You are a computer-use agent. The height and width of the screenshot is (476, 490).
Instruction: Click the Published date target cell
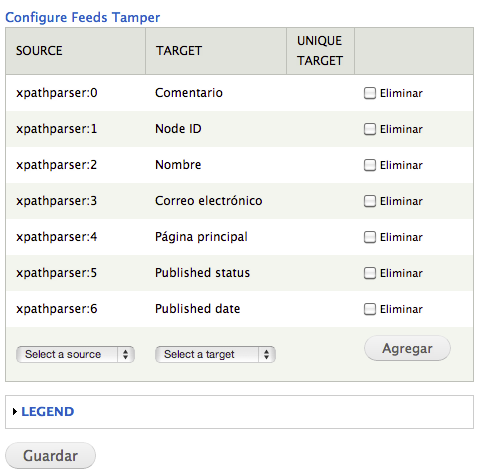198,309
